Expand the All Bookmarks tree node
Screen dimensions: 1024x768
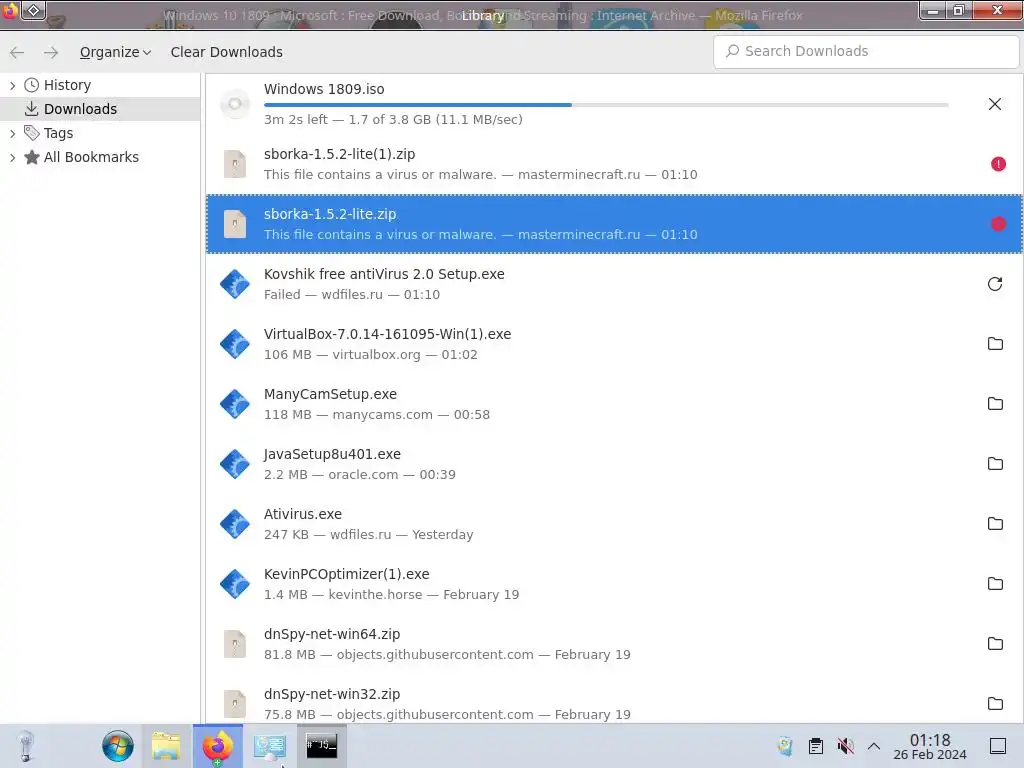[12, 157]
